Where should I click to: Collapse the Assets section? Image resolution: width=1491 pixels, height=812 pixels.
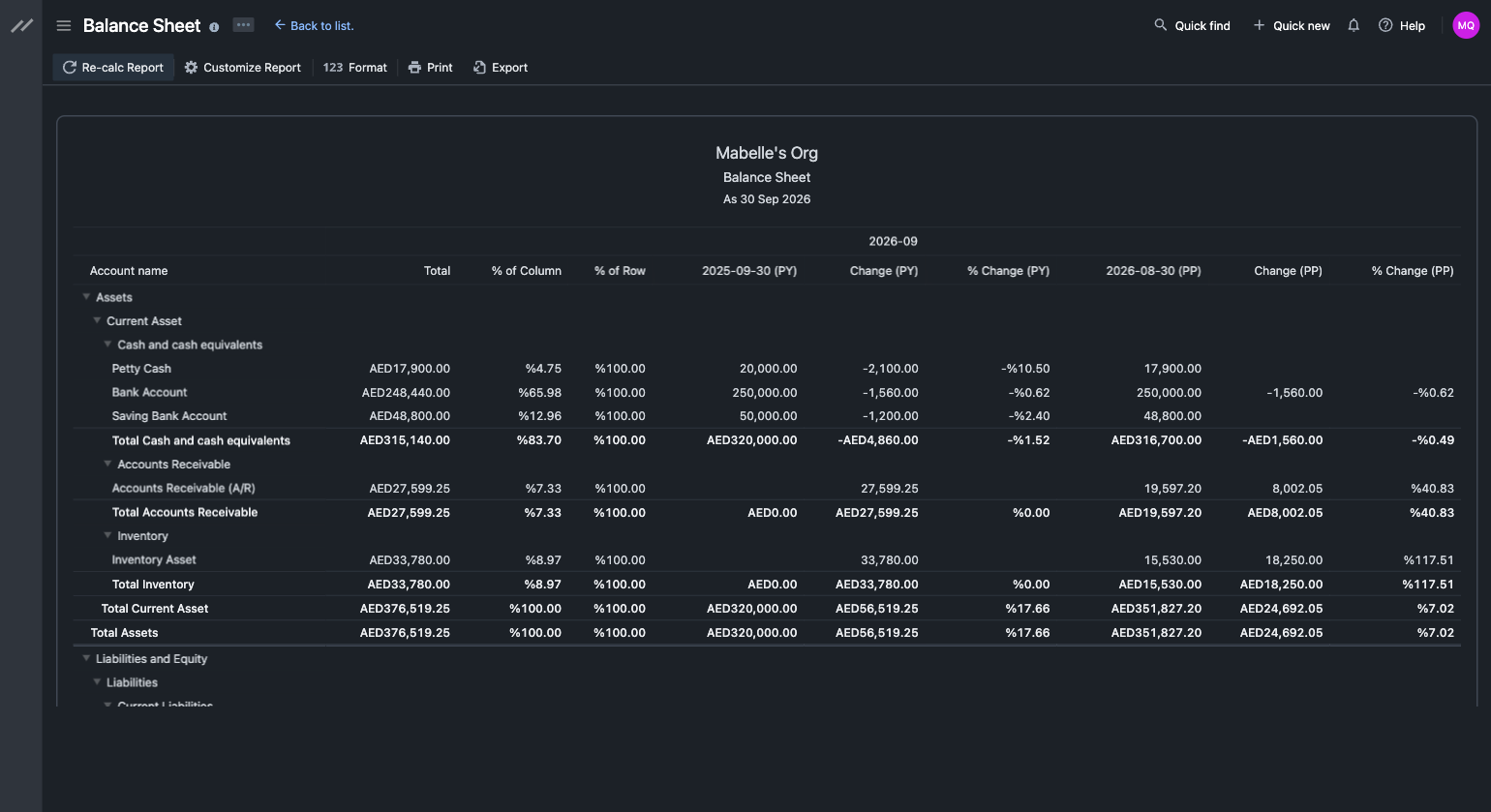click(86, 297)
